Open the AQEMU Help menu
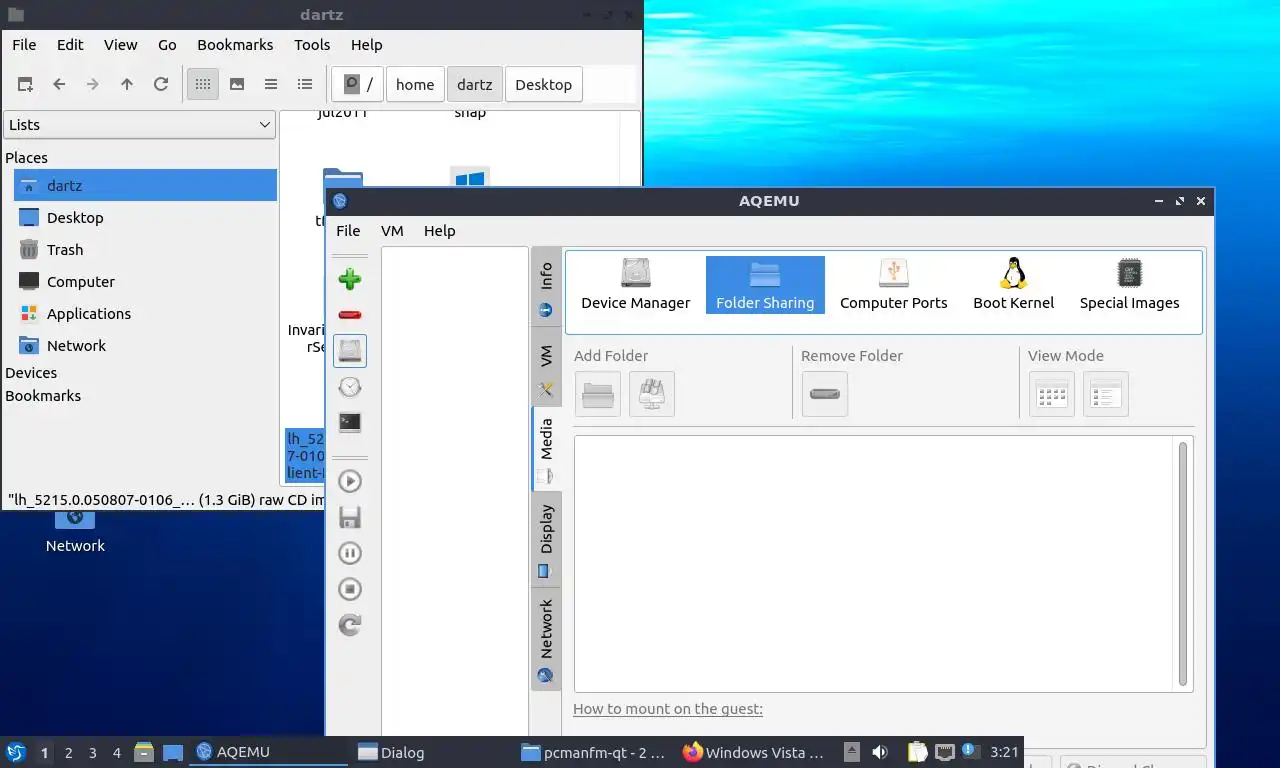 (439, 230)
